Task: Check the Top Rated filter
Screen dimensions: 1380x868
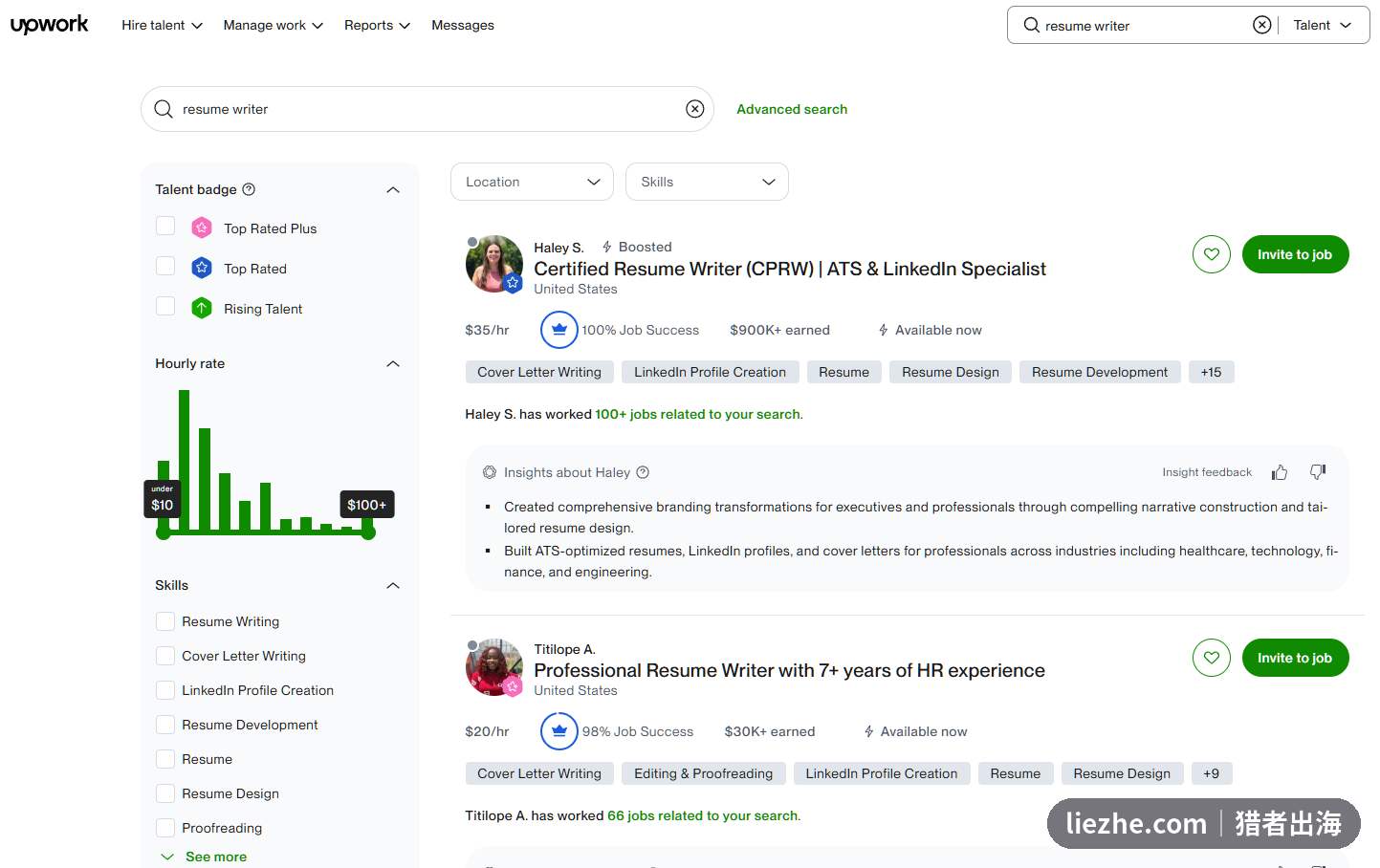Action: point(165,266)
